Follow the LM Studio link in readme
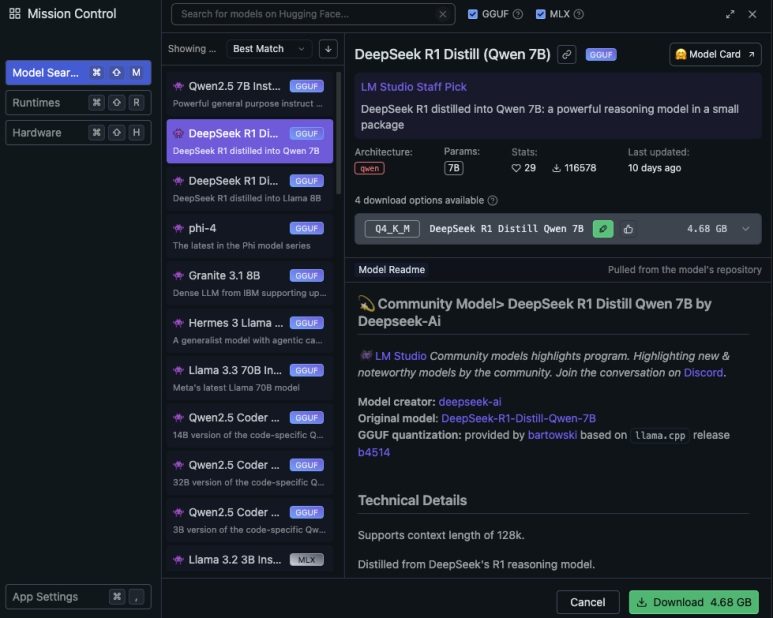 (400, 356)
